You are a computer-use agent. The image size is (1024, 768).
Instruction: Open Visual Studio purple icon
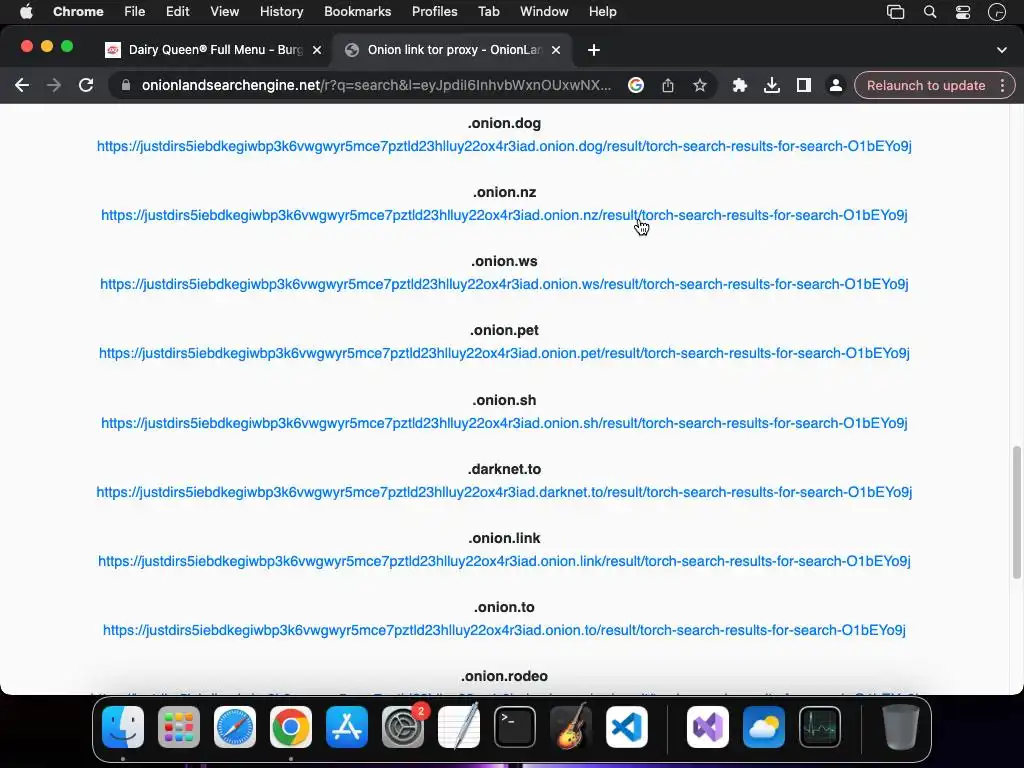coord(708,727)
